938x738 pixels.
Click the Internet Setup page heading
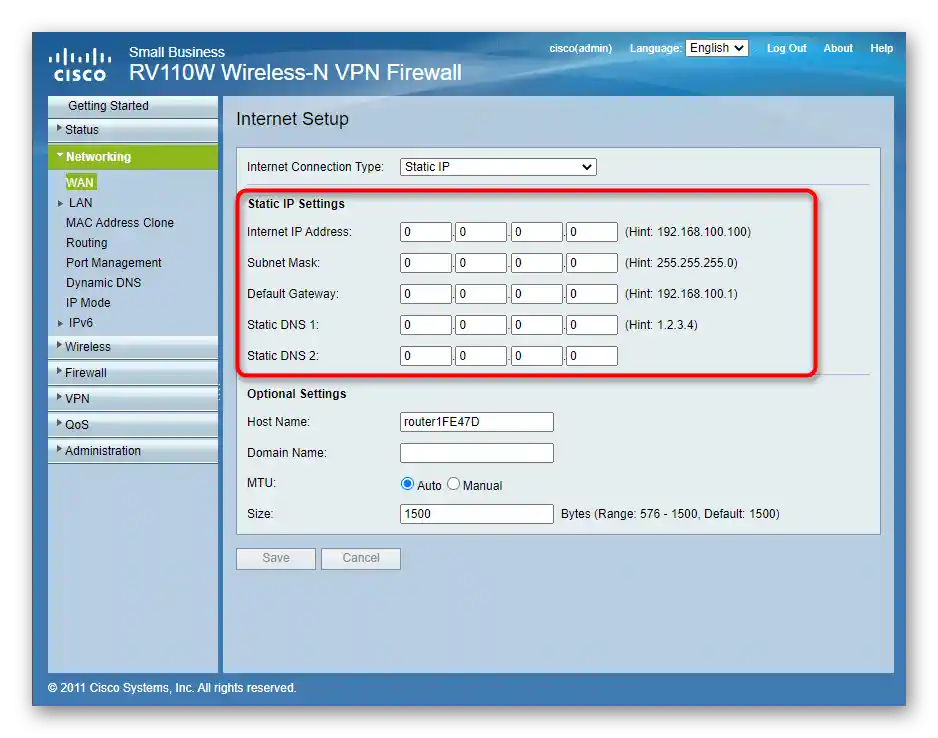coord(292,119)
